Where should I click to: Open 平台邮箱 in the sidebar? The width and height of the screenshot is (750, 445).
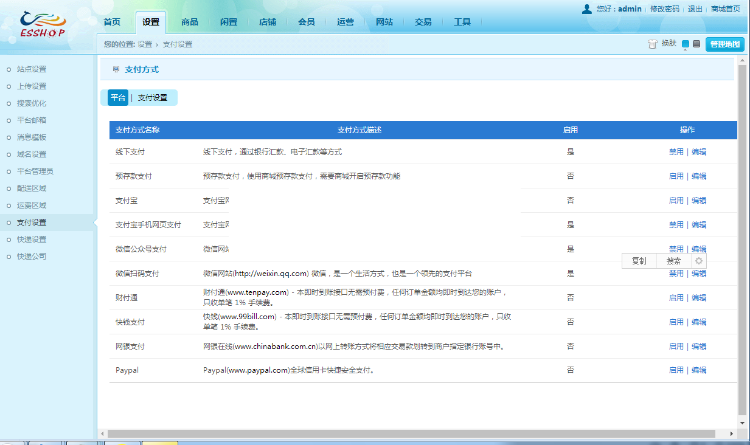pyautogui.click(x=32, y=120)
